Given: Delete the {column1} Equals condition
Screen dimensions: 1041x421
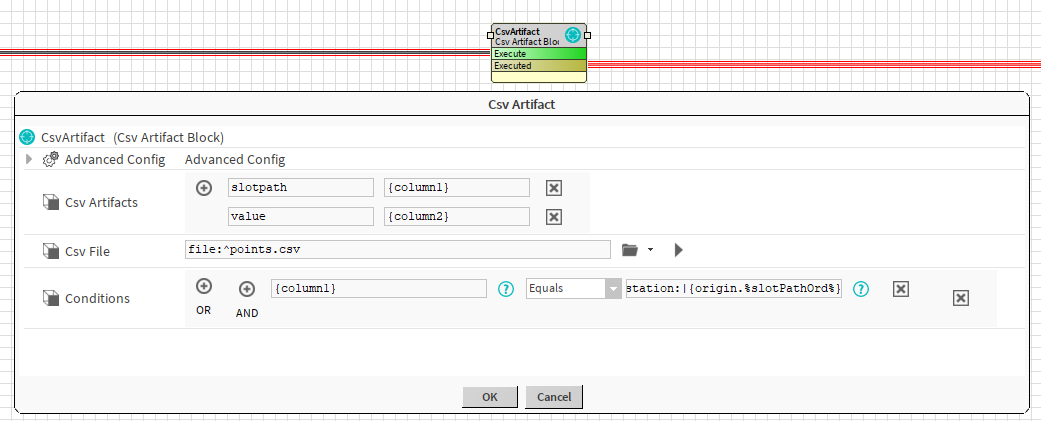Looking at the screenshot, I should (x=900, y=289).
